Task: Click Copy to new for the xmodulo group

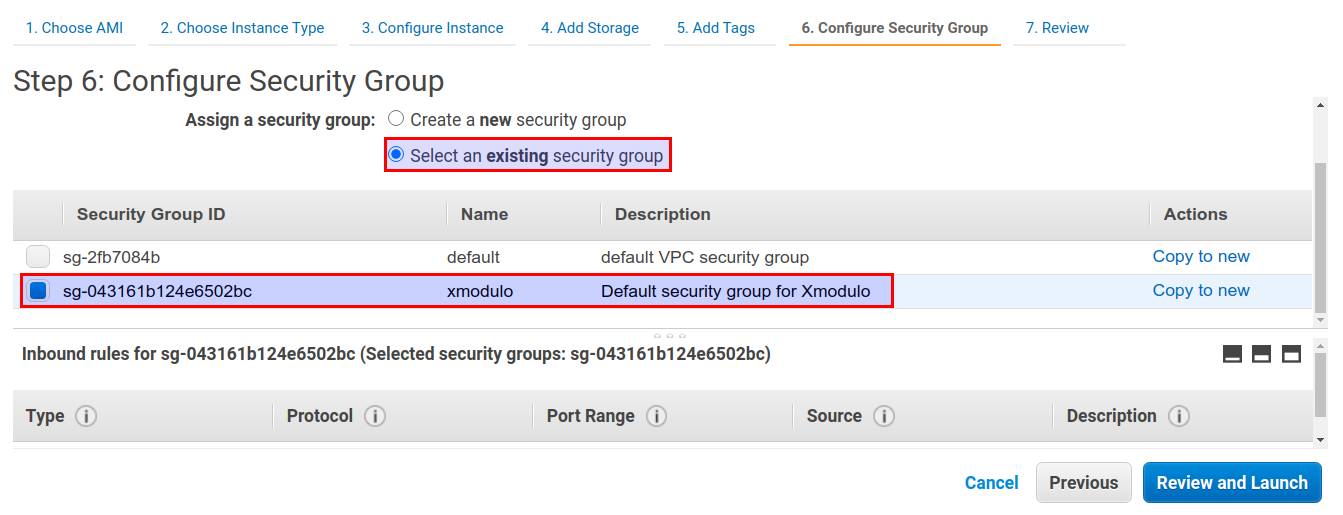Action: click(x=1201, y=291)
